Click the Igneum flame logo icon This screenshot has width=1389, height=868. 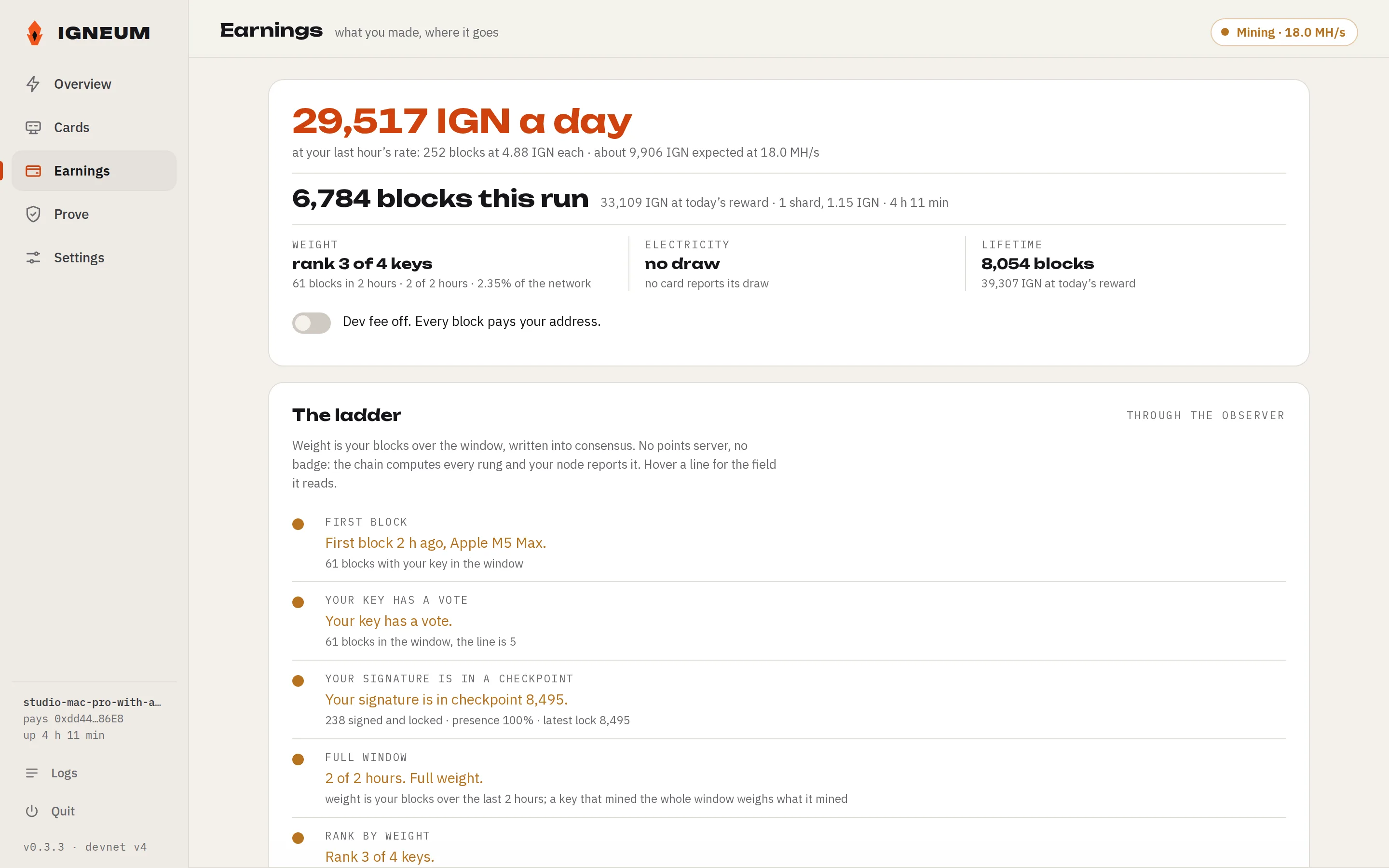tap(34, 33)
